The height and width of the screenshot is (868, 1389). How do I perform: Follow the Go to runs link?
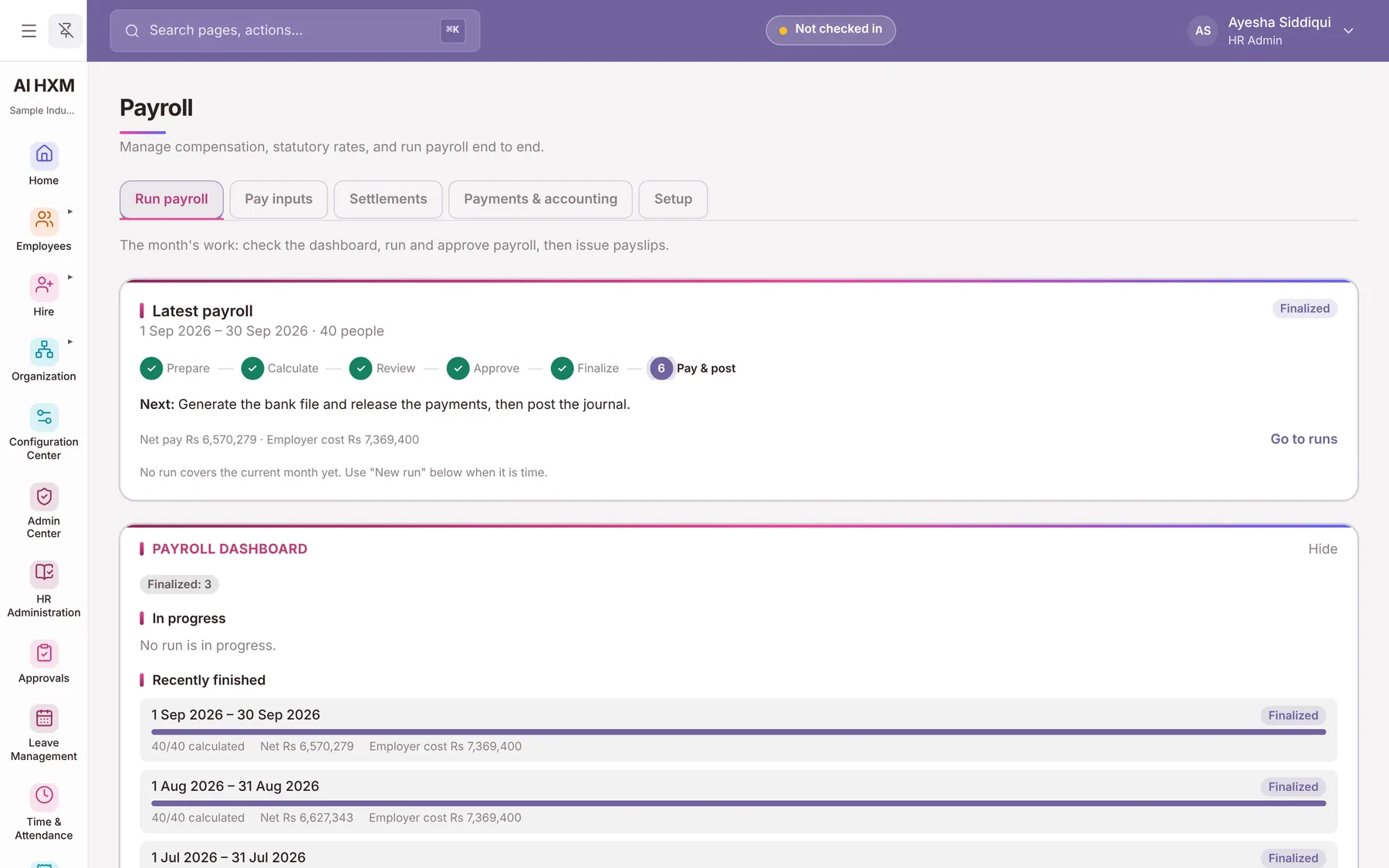(1303, 439)
